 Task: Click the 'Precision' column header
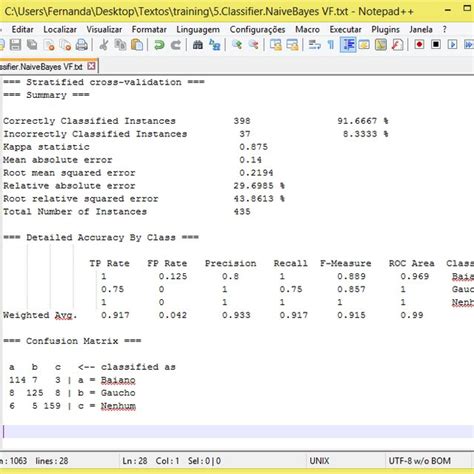(230, 263)
